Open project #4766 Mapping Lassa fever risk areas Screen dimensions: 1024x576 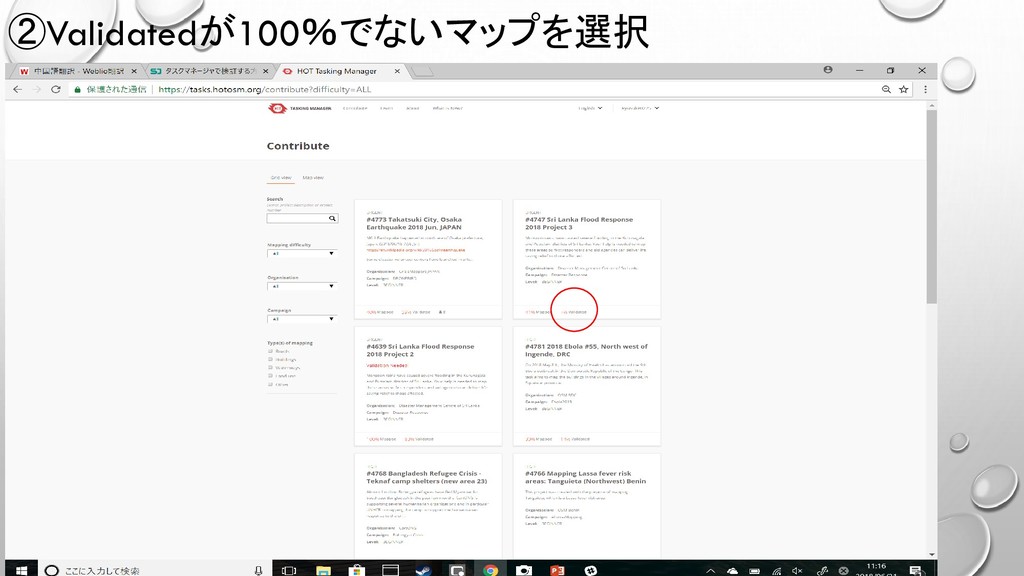(585, 477)
